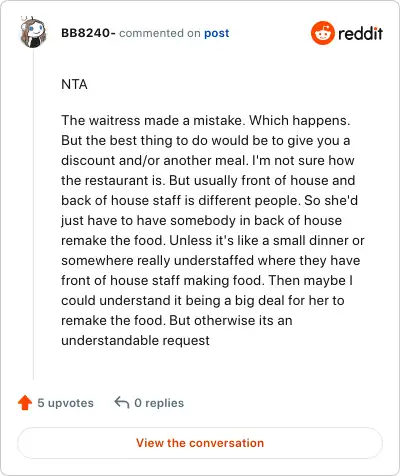
Task: Click the "View the conversation" button
Action: pos(200,443)
